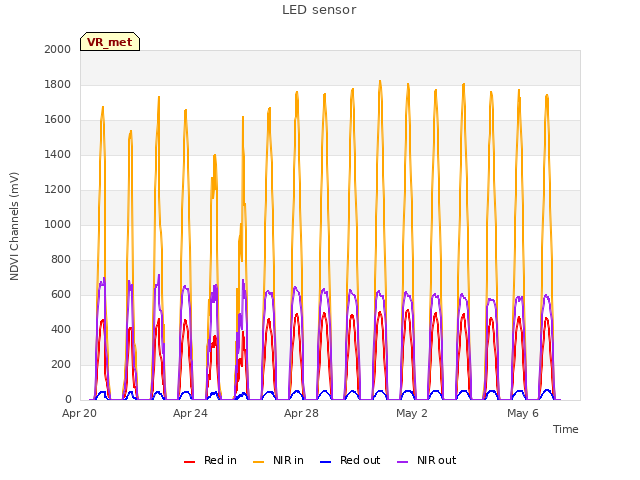Click the purple NIR out legend swatch
This screenshot has height=480, width=640.
pyautogui.click(x=402, y=462)
